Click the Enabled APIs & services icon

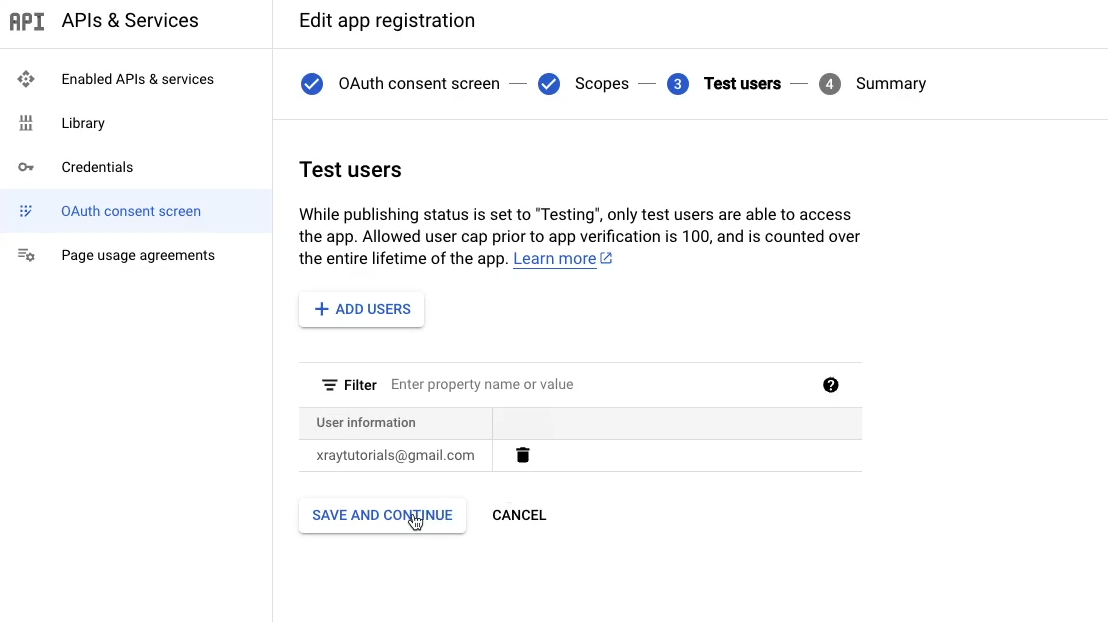point(26,79)
